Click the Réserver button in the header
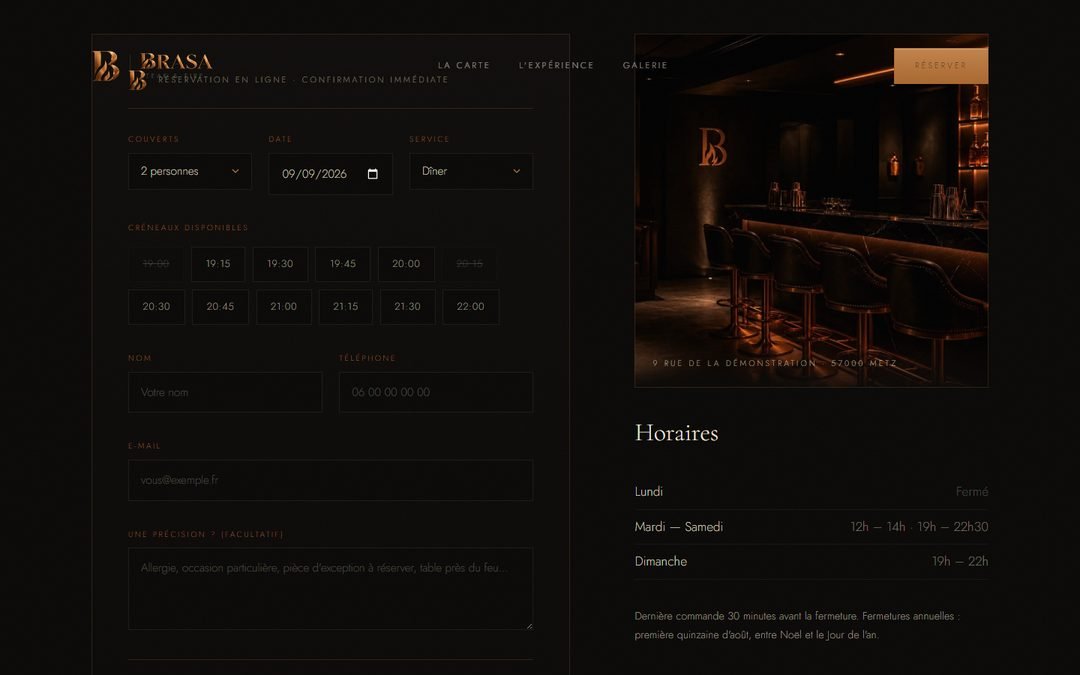 click(x=941, y=66)
